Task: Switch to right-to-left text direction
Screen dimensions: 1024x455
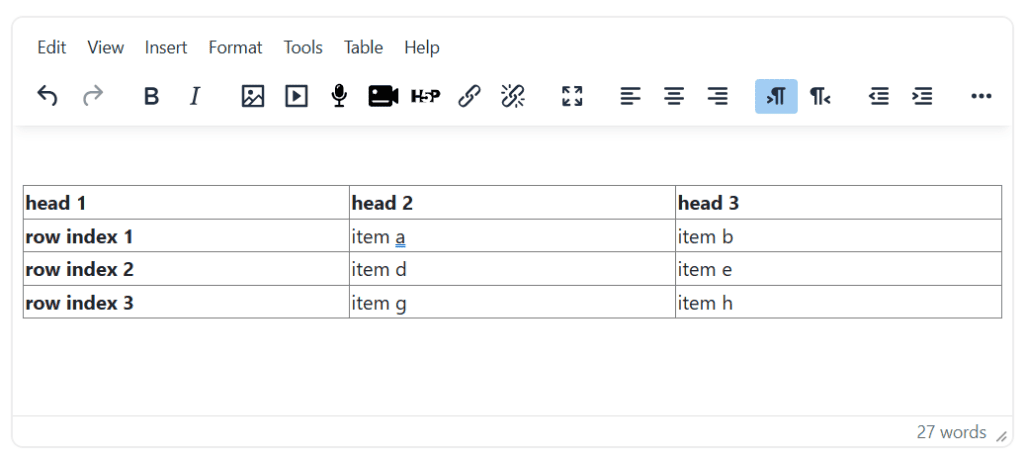Action: coord(820,96)
